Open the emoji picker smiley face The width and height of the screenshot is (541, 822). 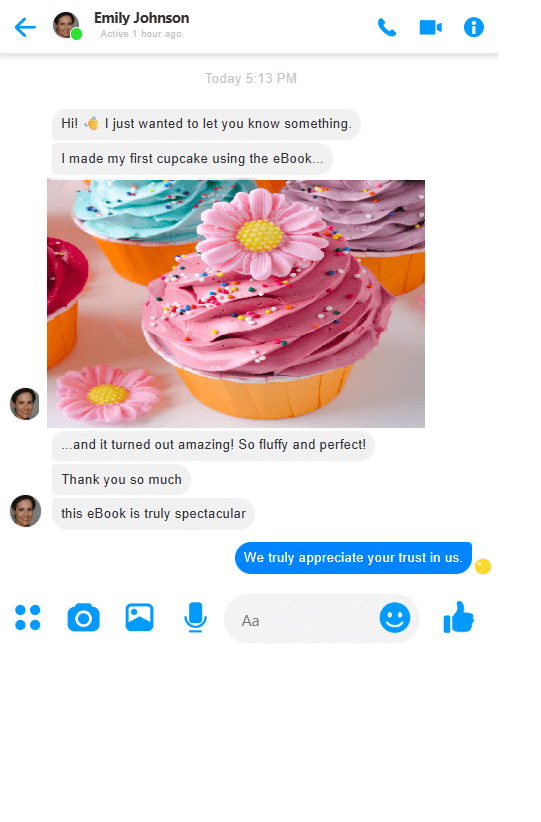pyautogui.click(x=395, y=618)
